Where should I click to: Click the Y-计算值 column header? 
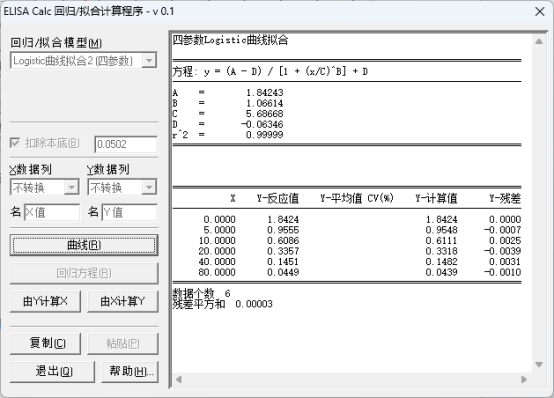[436, 198]
